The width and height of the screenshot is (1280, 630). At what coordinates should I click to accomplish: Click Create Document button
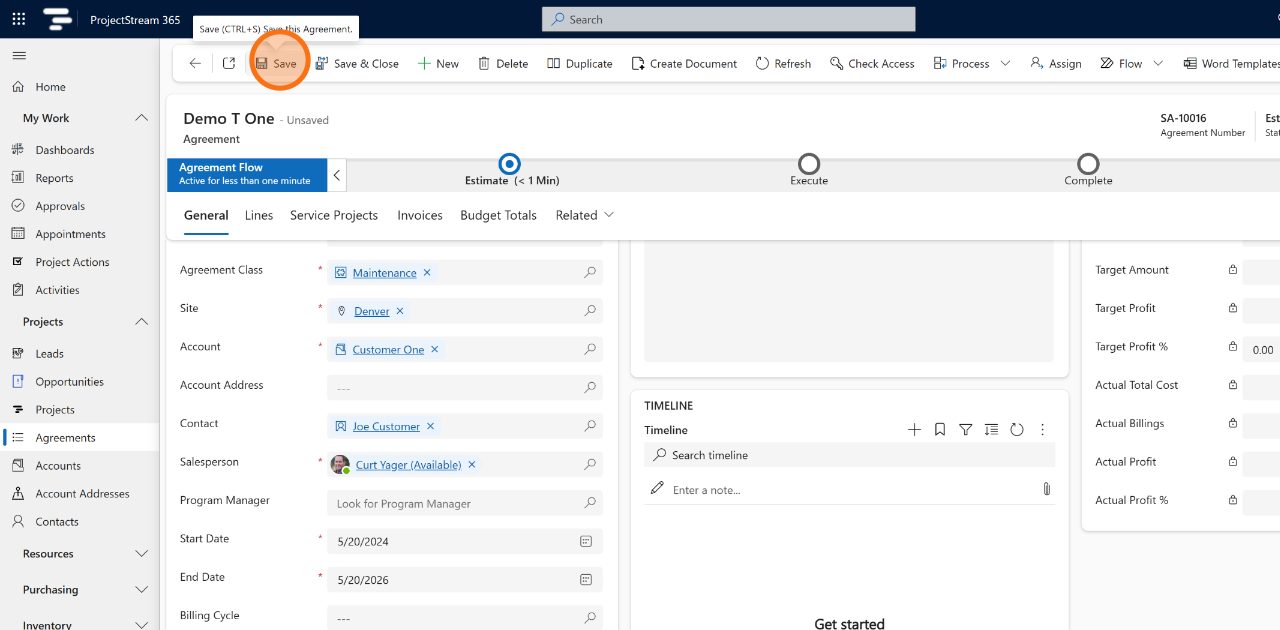(x=685, y=63)
